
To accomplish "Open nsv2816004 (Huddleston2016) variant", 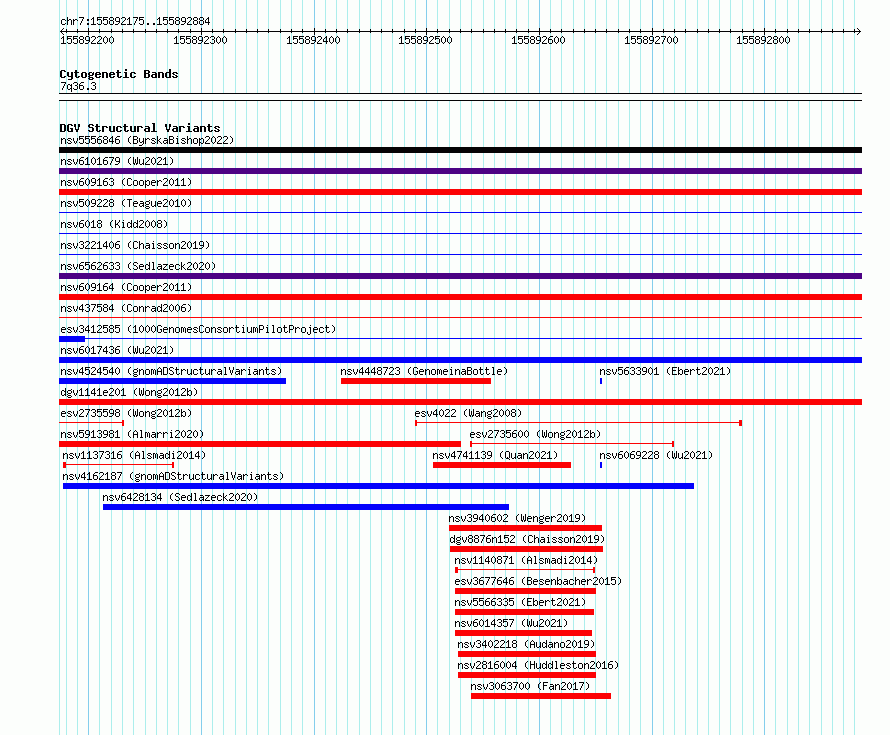I will 538,665.
